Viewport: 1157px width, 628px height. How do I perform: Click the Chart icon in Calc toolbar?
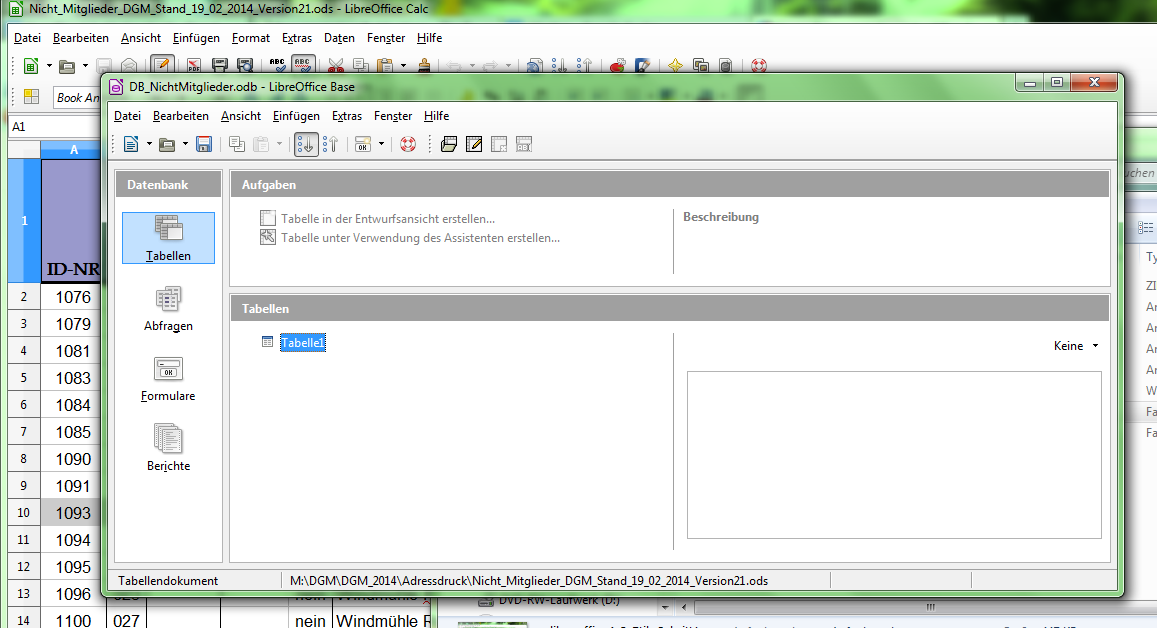(617, 66)
